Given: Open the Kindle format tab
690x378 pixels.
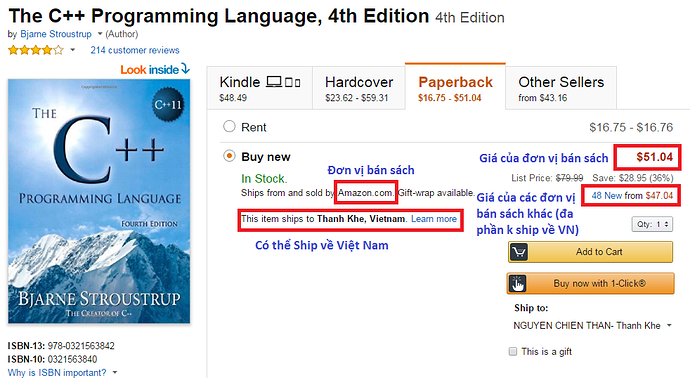Looking at the screenshot, I should coord(260,88).
